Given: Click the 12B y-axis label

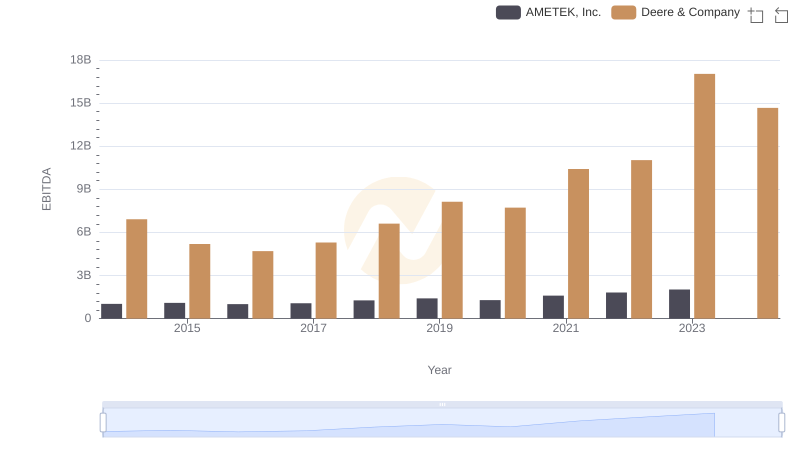Looking at the screenshot, I should (81, 146).
